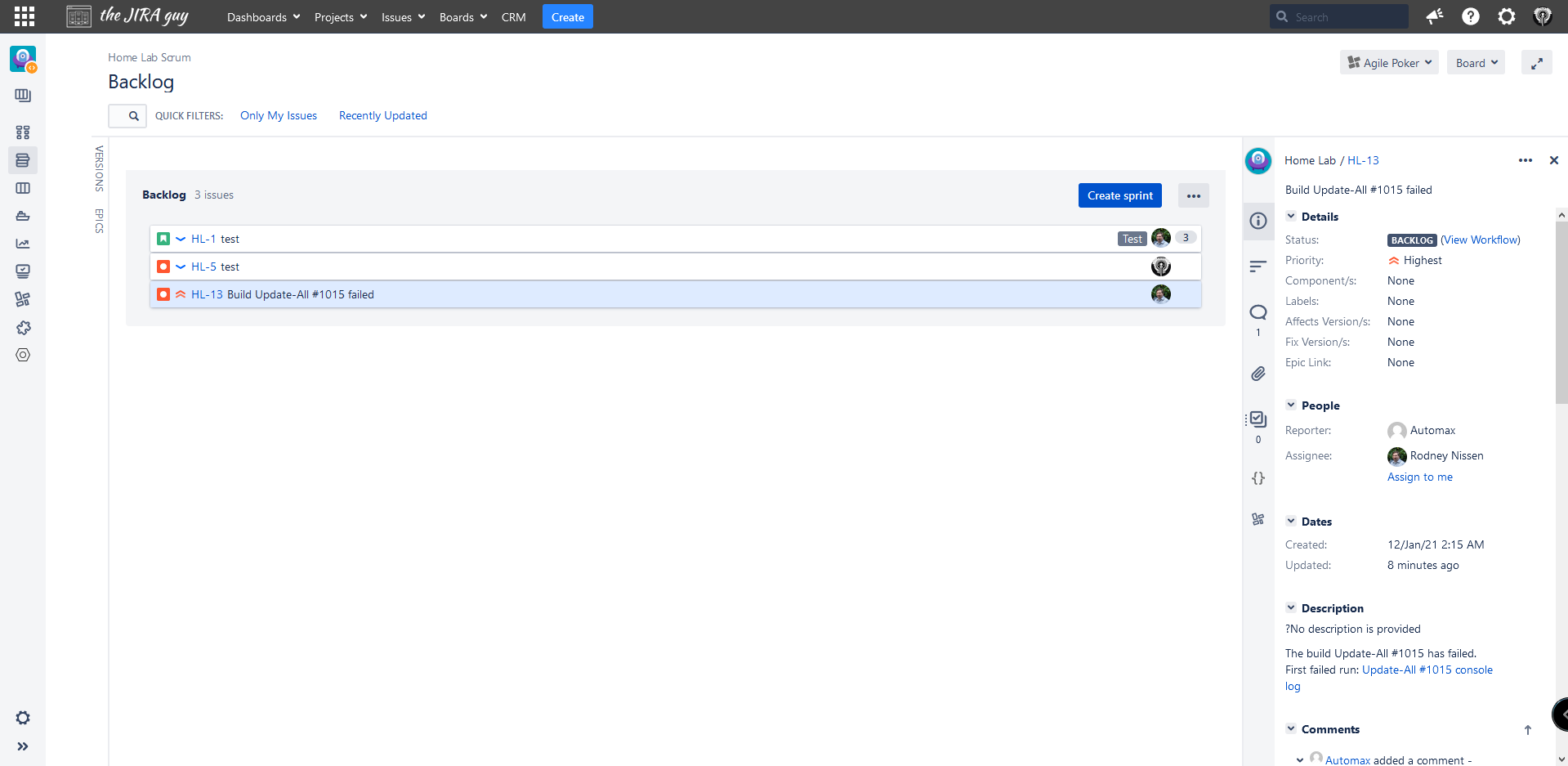Open the Board dropdown menu
Image resolution: width=1568 pixels, height=766 pixels.
tap(1476, 63)
